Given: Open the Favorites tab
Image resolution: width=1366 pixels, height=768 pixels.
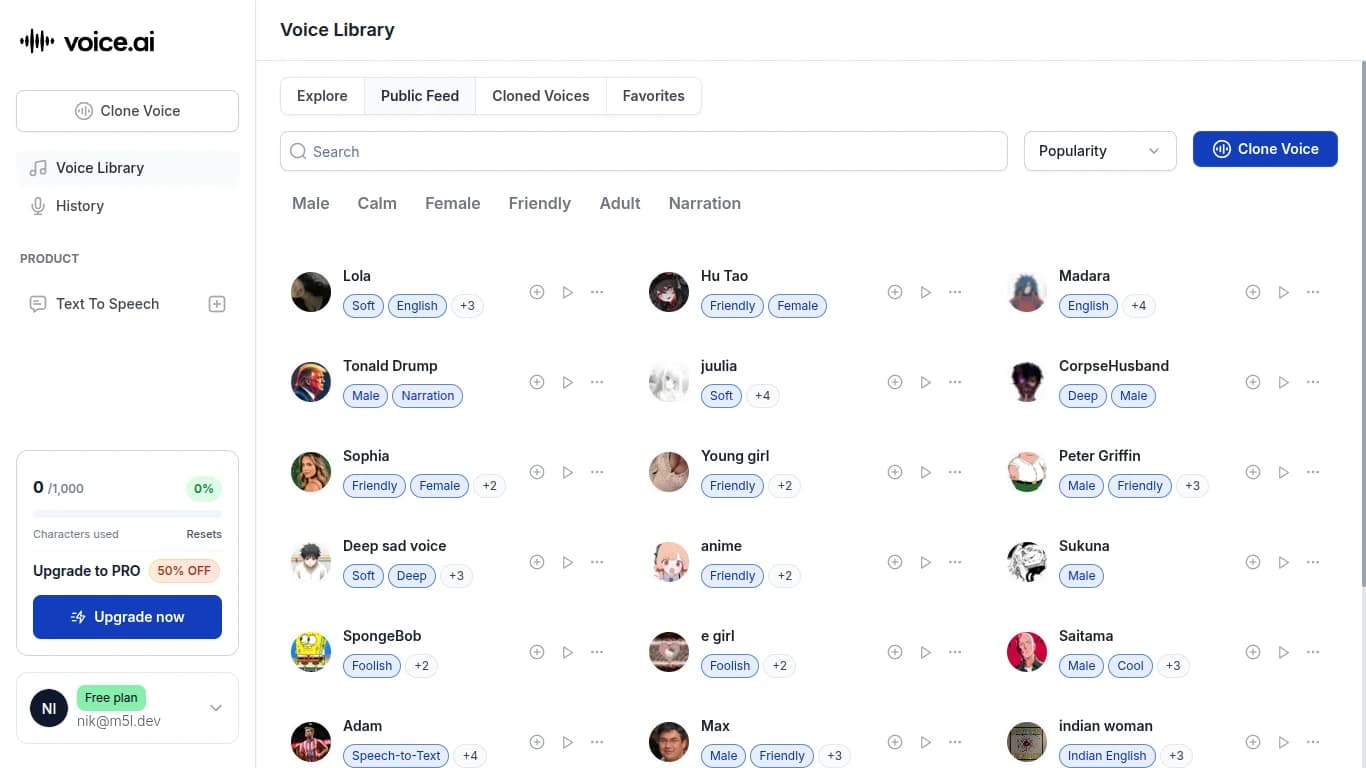Looking at the screenshot, I should coord(654,96).
